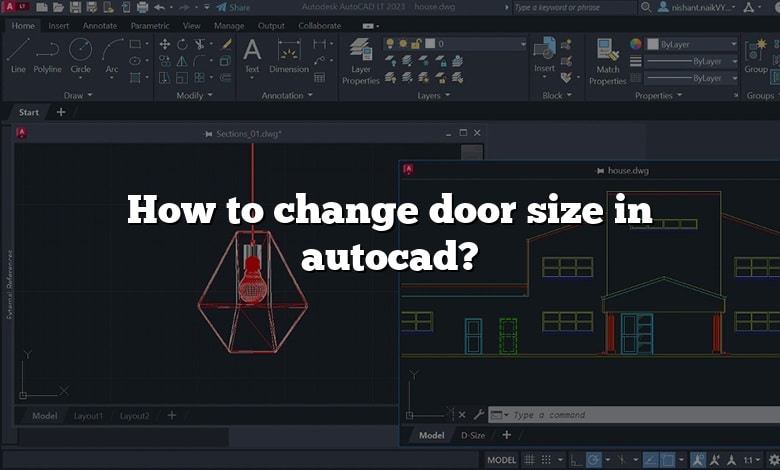This screenshot has height=470, width=780.
Task: Toggle ortho mode in status bar
Action: click(576, 460)
